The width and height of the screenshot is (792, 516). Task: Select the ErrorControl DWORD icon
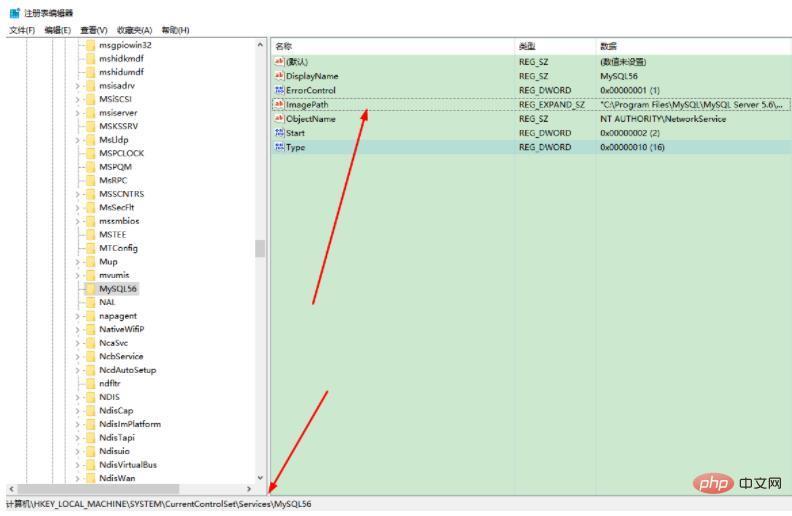[279, 90]
